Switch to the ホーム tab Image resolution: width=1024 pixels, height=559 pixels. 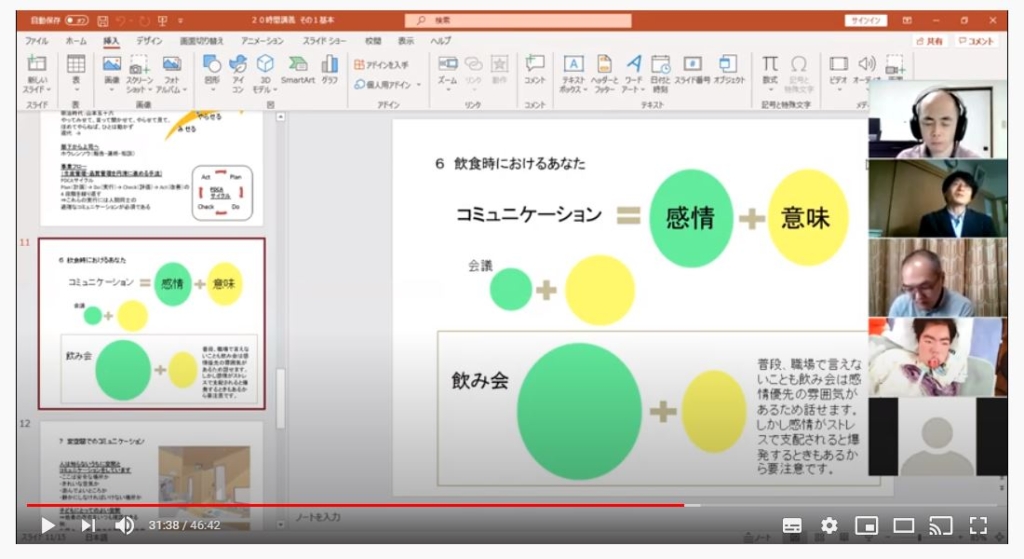76,40
